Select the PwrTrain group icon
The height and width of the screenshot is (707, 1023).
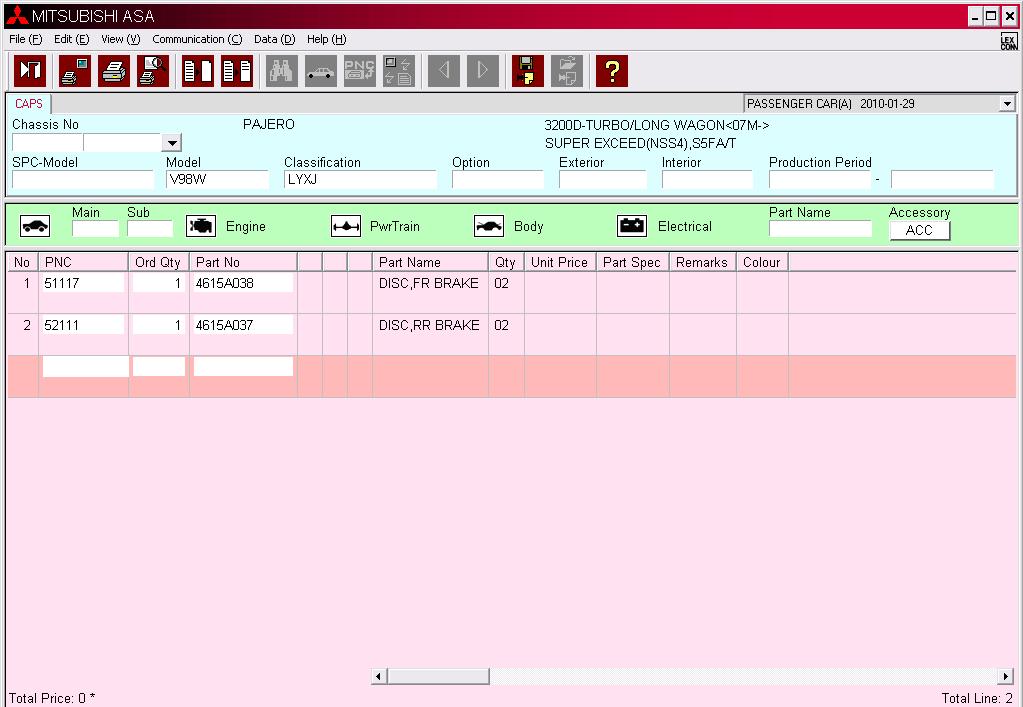(345, 227)
